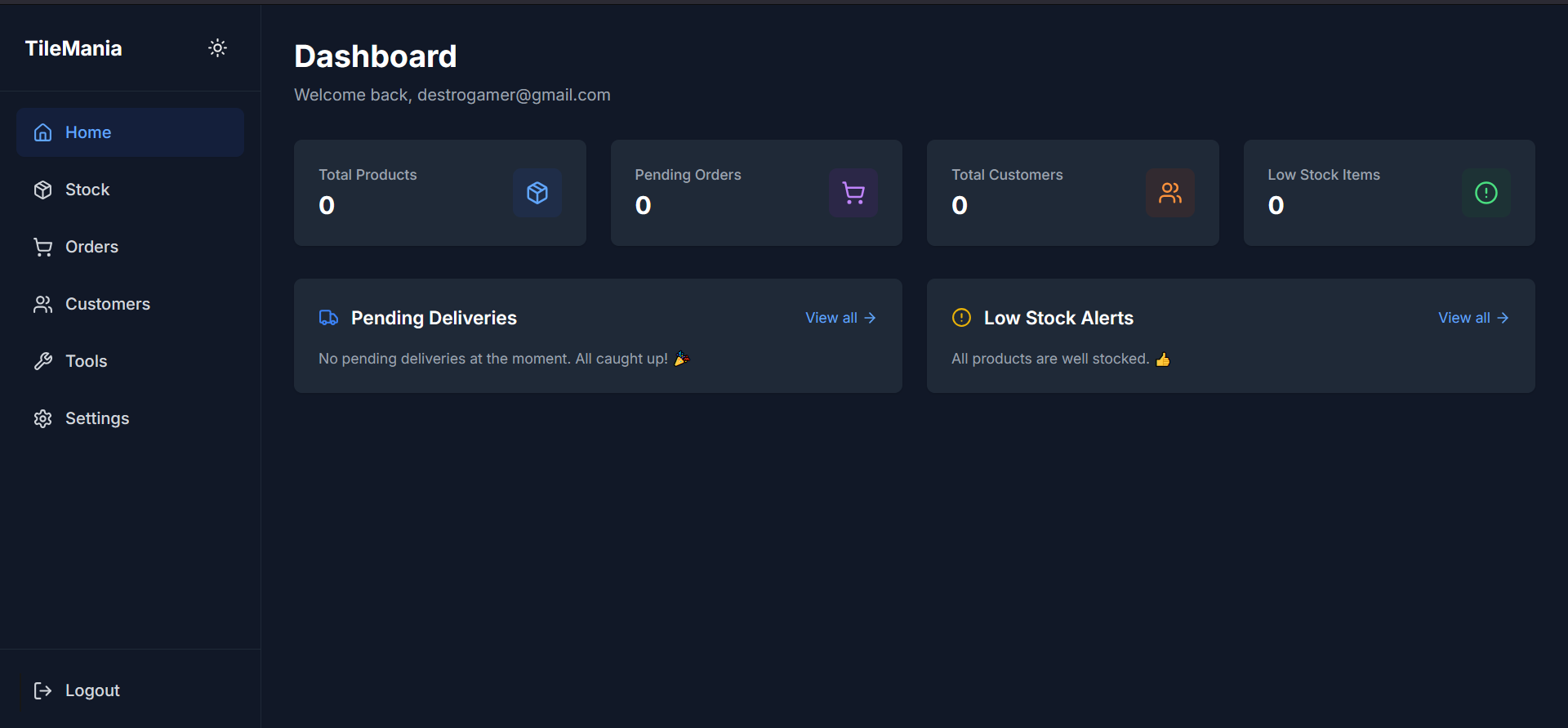View all pending deliveries
The image size is (1568, 728).
(x=840, y=318)
